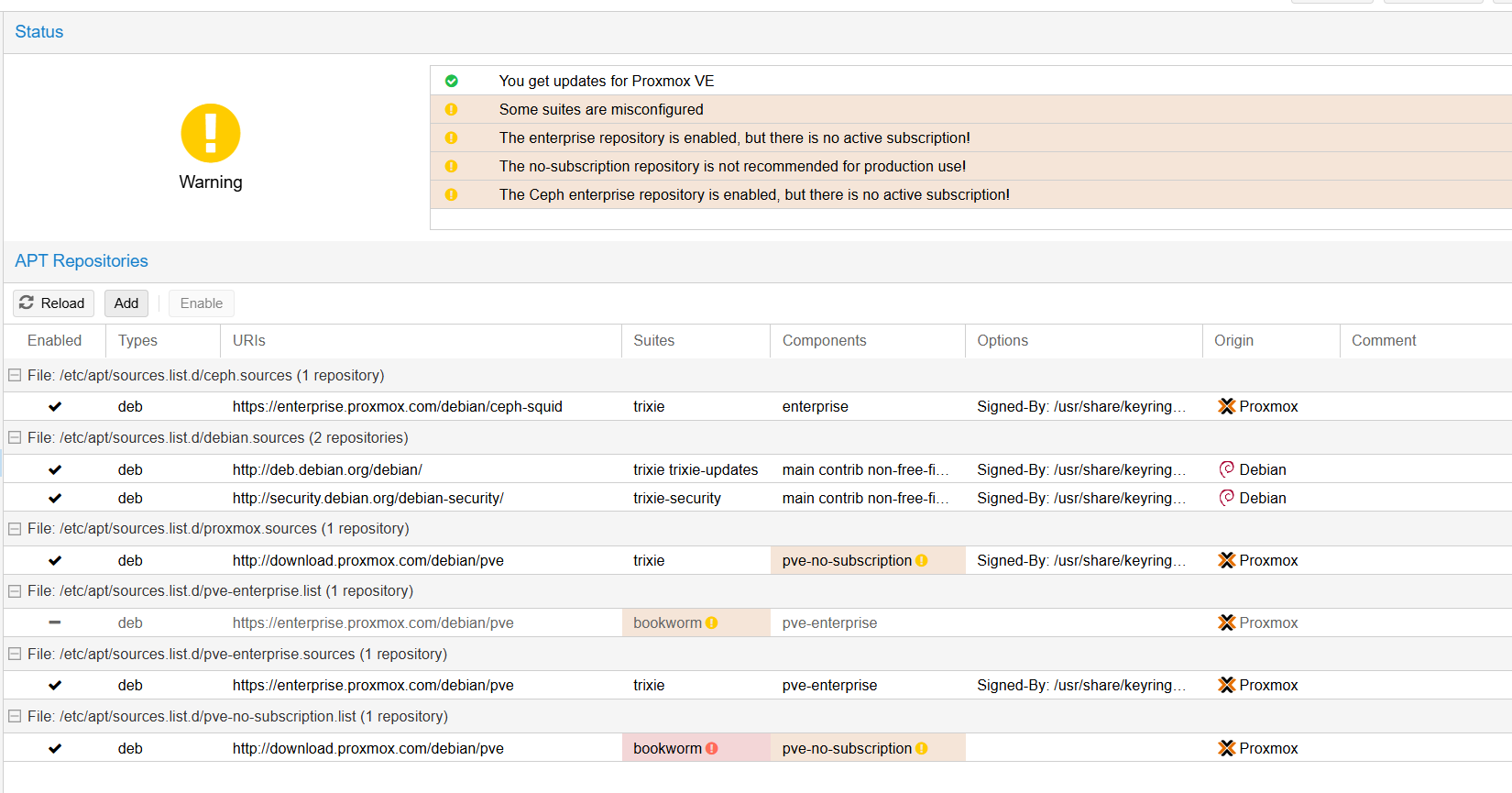Select 'You get updates for Proxmox VE' message
Image resolution: width=1512 pixels, height=793 pixels.
607,81
